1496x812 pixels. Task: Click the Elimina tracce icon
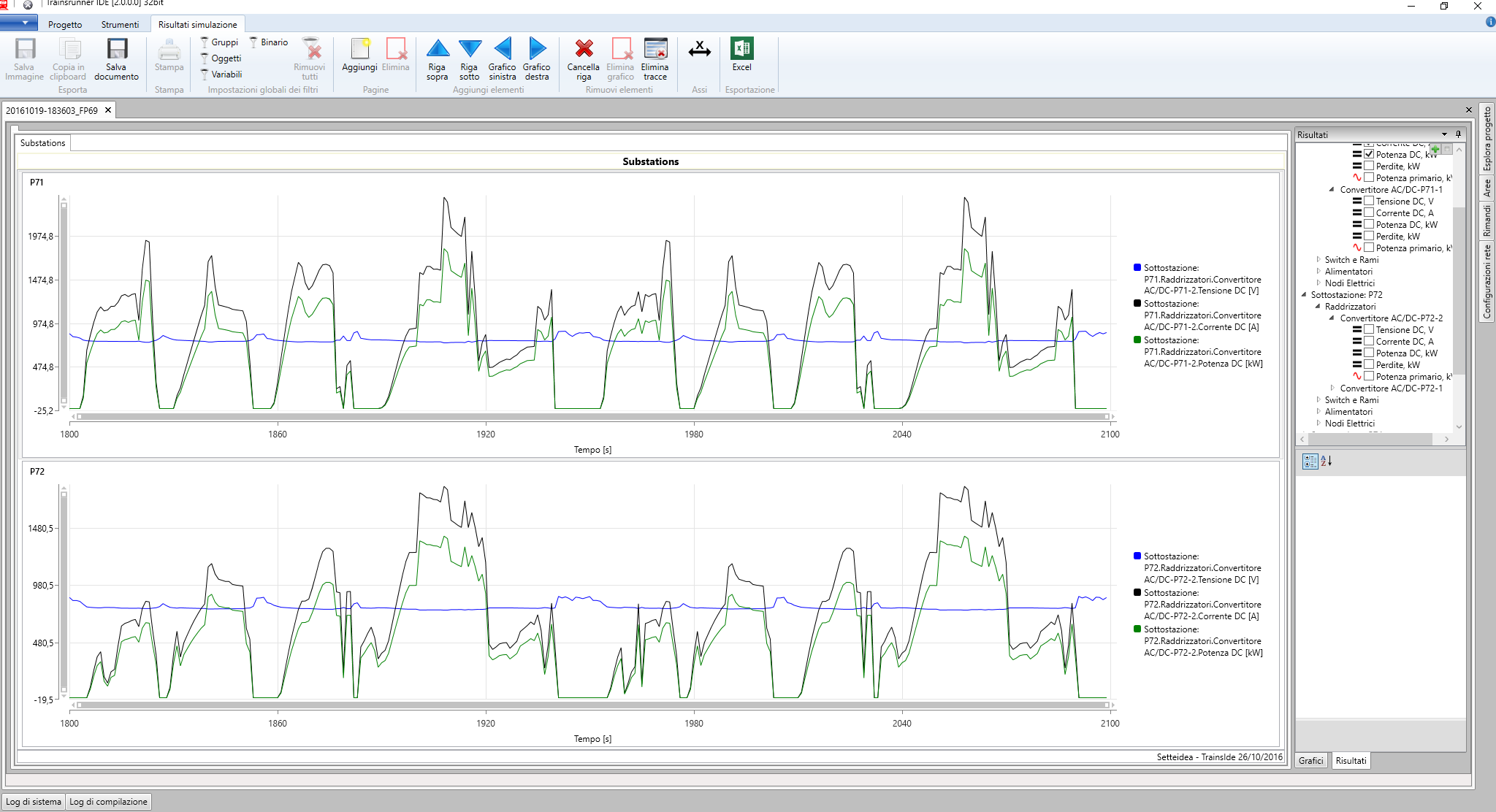click(x=655, y=50)
